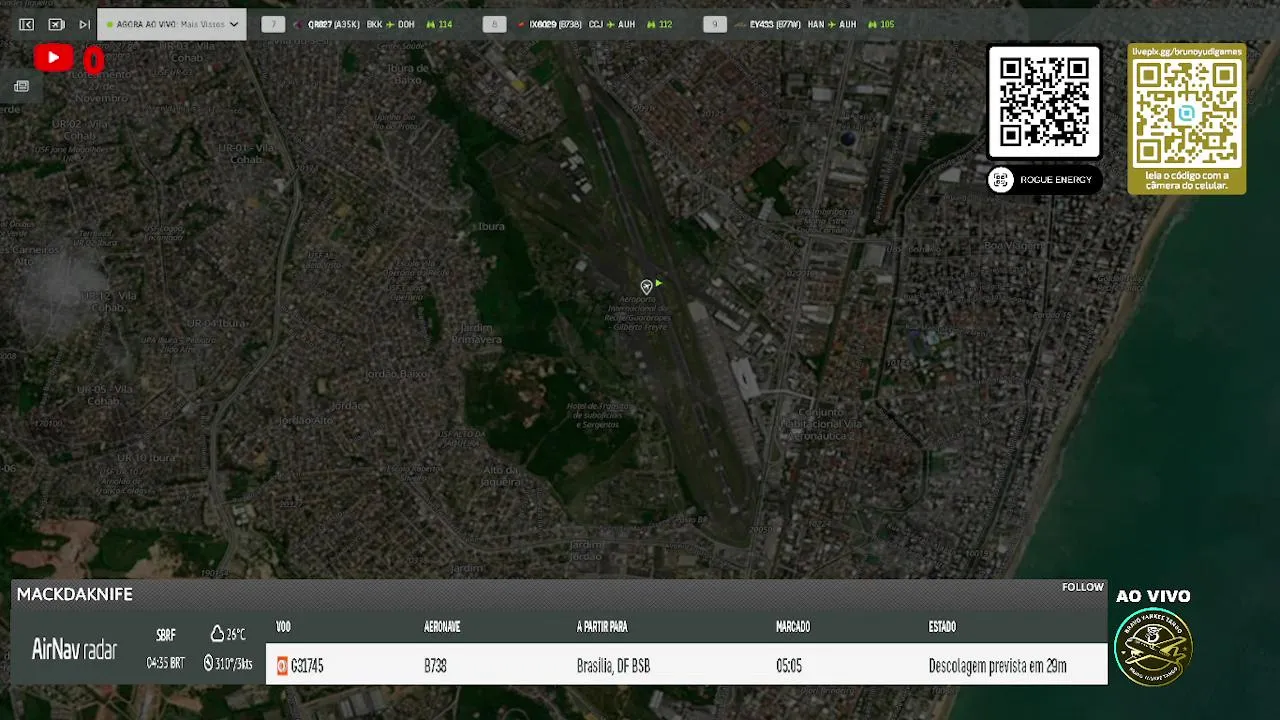Click the VOO column header
The width and height of the screenshot is (1280, 720).
click(x=283, y=627)
